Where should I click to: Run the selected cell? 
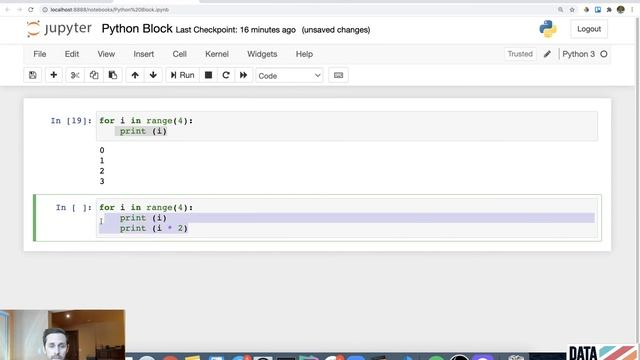[182, 75]
